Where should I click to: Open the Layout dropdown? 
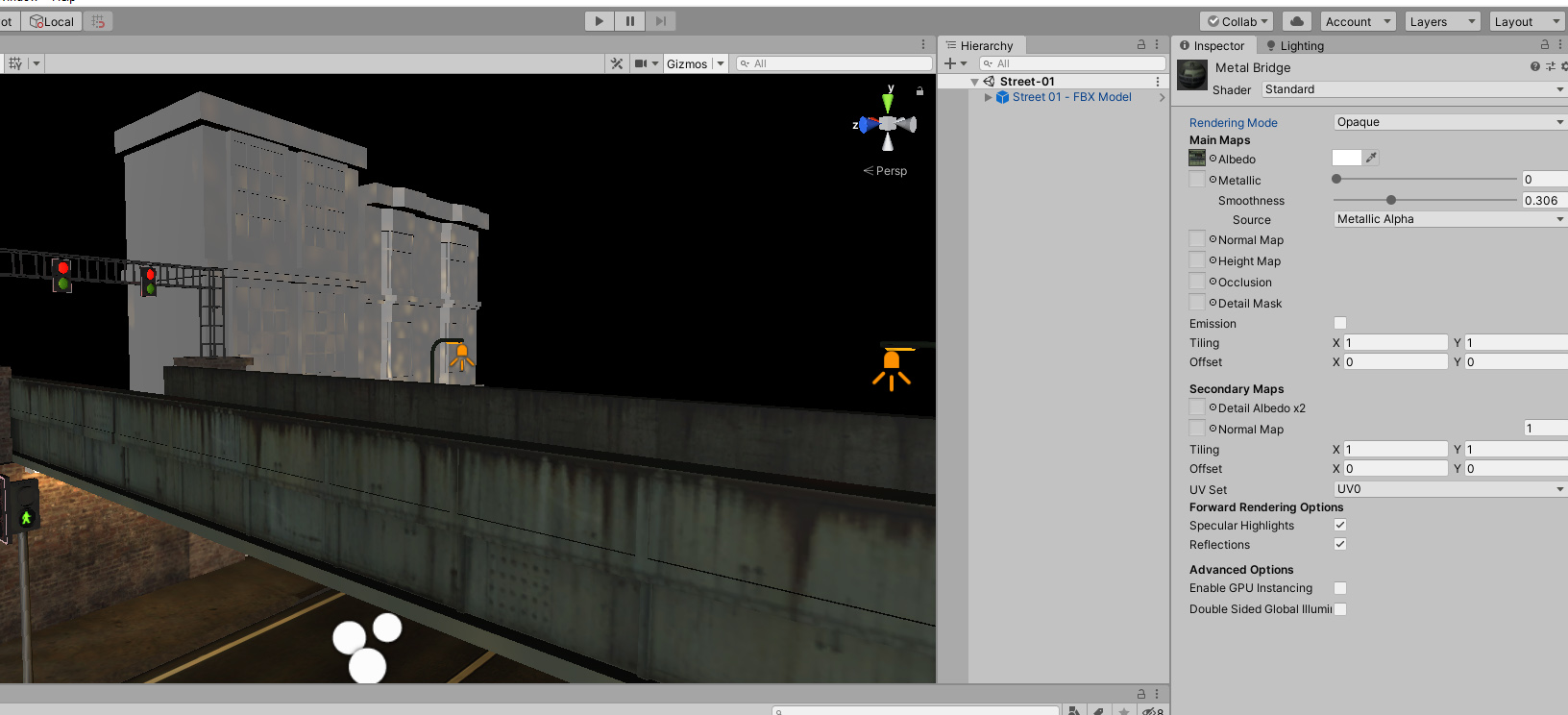(1528, 21)
